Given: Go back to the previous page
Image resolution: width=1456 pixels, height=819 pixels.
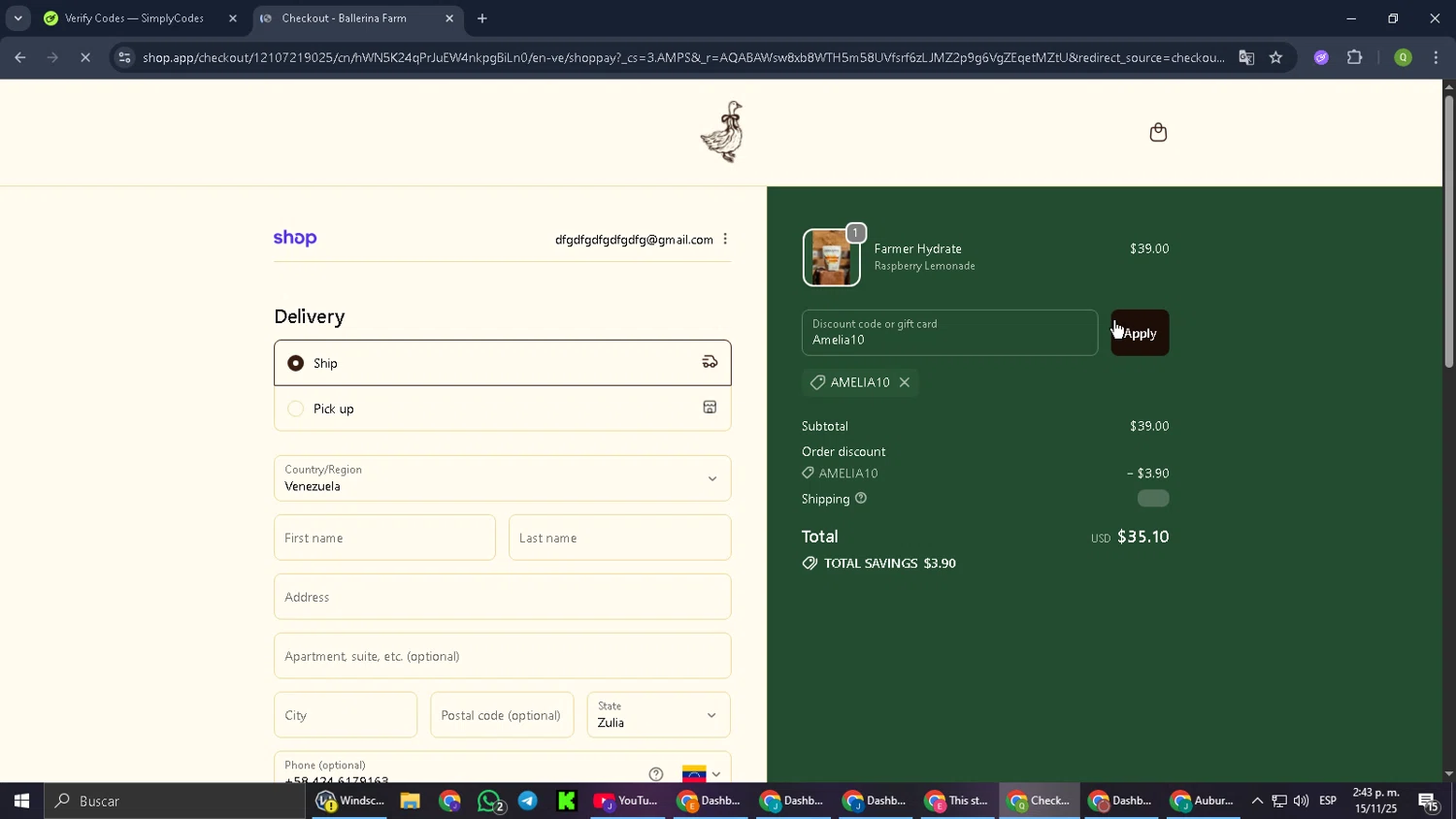Looking at the screenshot, I should (x=20, y=57).
